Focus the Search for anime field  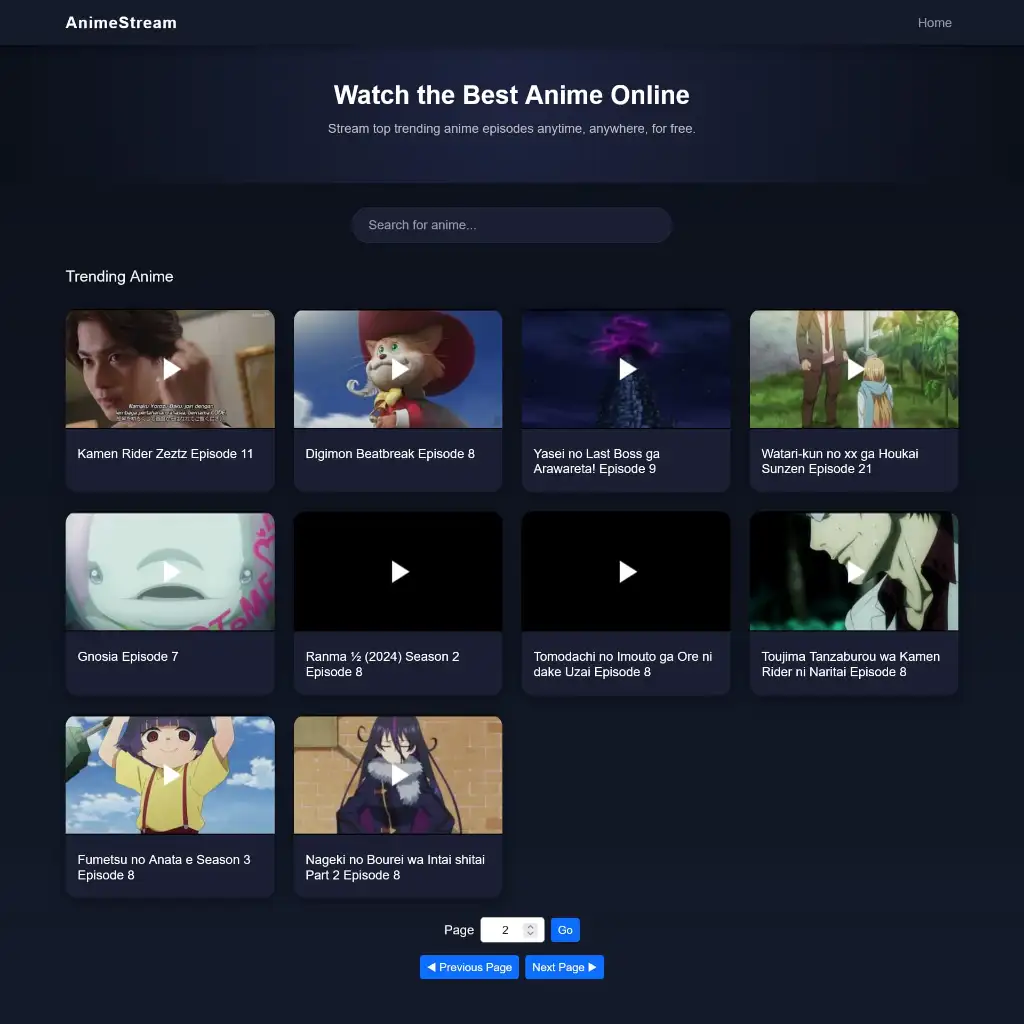pos(511,225)
